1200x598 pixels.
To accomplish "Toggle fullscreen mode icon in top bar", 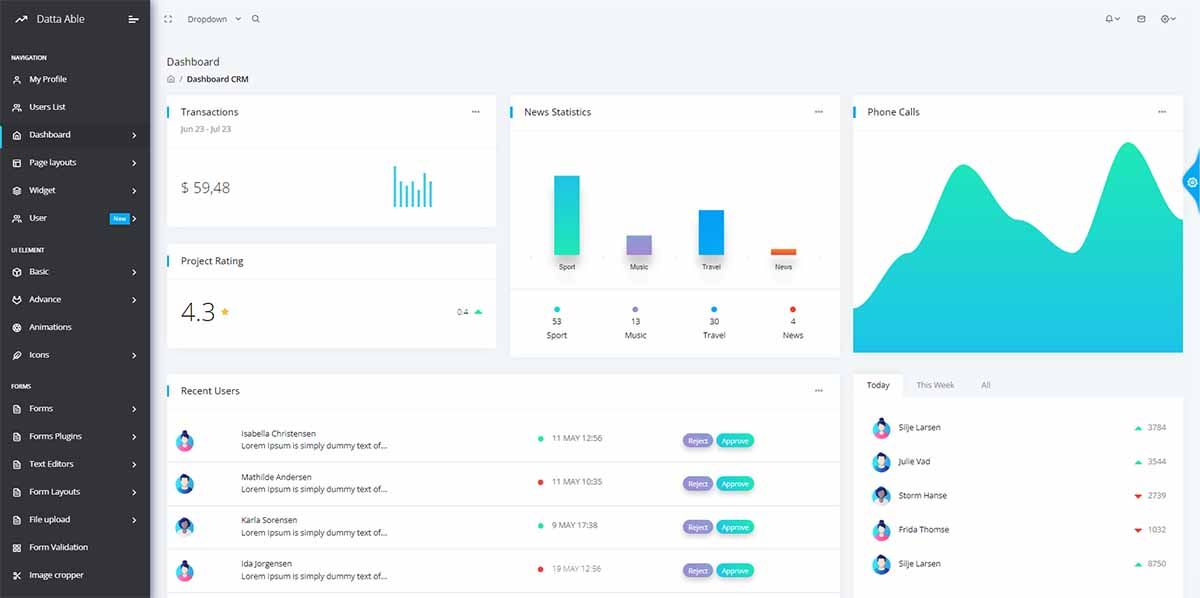I will [168, 19].
